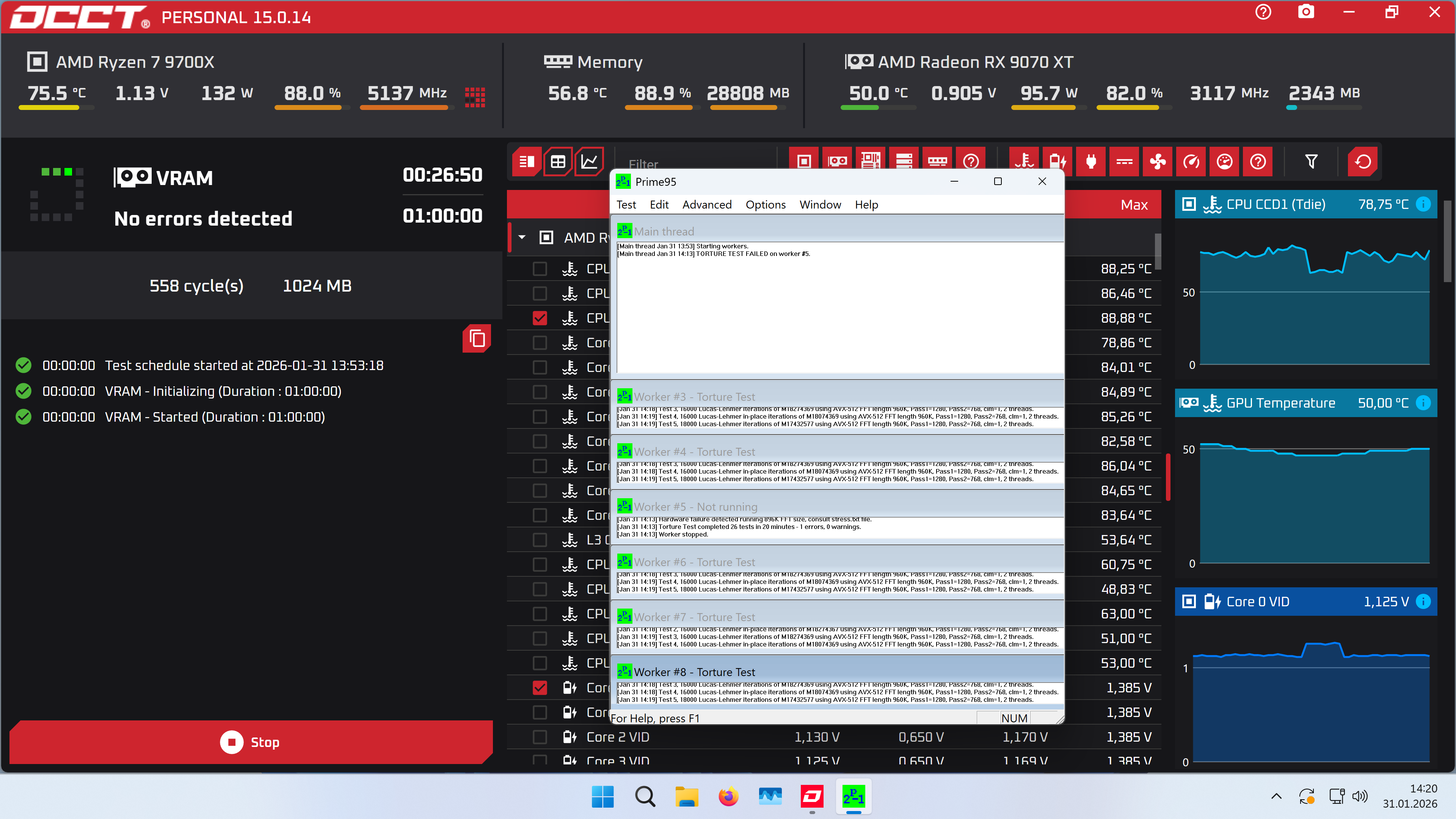Open OCCT from the Windows taskbar
Viewport: 1456px width, 819px height.
[812, 797]
